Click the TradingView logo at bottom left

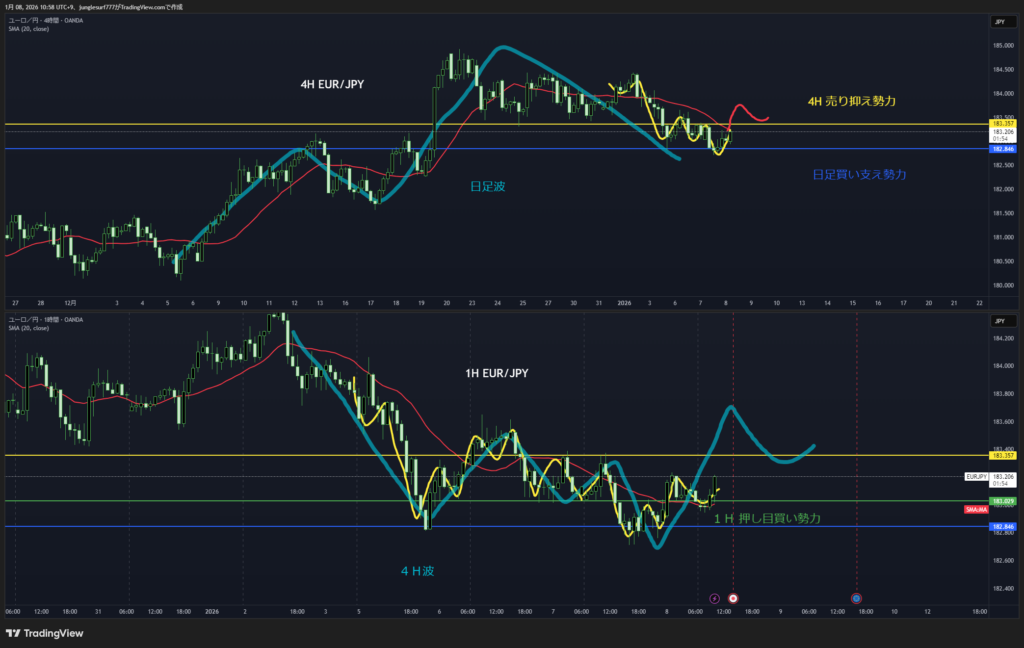point(44,633)
